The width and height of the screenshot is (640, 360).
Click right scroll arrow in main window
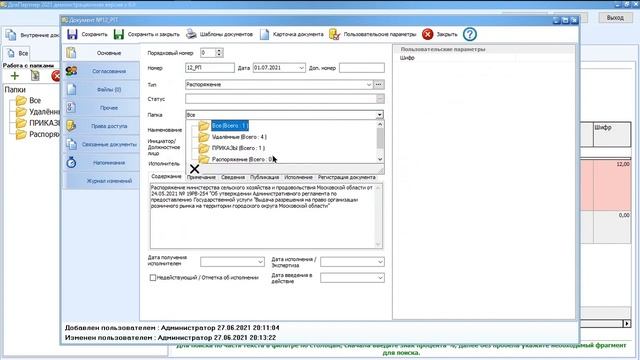pyautogui.click(x=627, y=324)
